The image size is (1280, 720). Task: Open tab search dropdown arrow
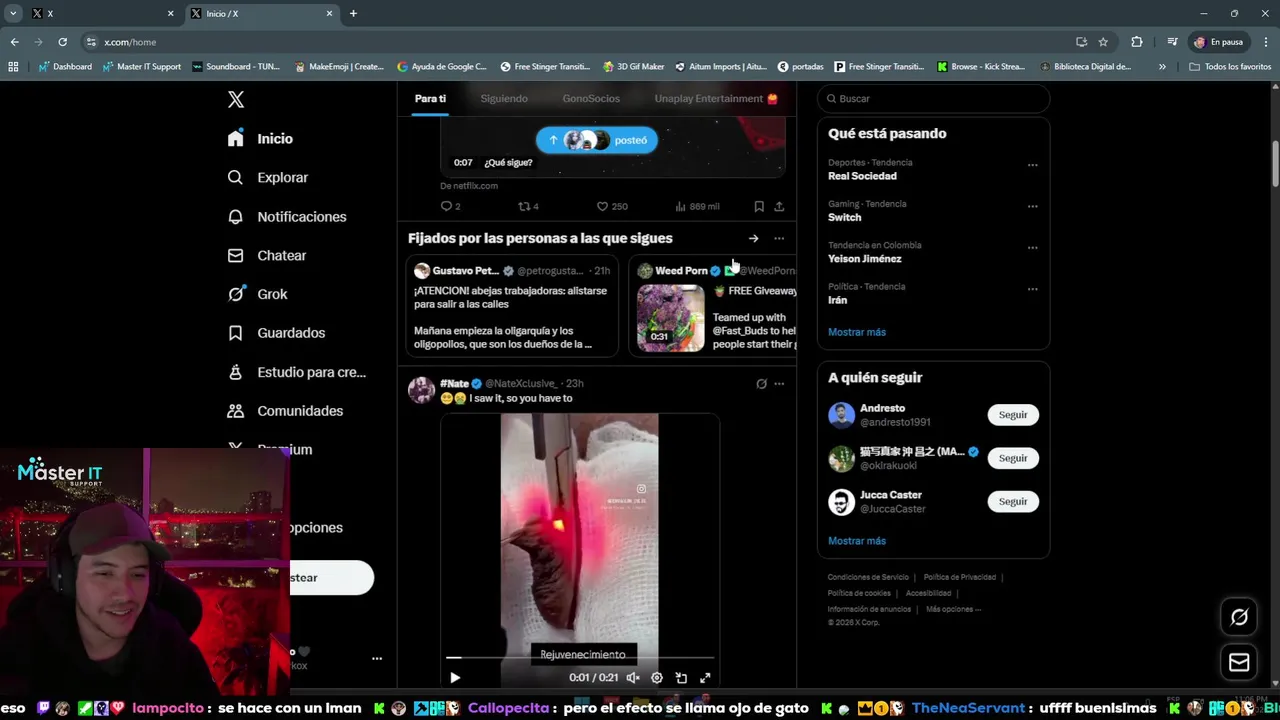13,13
